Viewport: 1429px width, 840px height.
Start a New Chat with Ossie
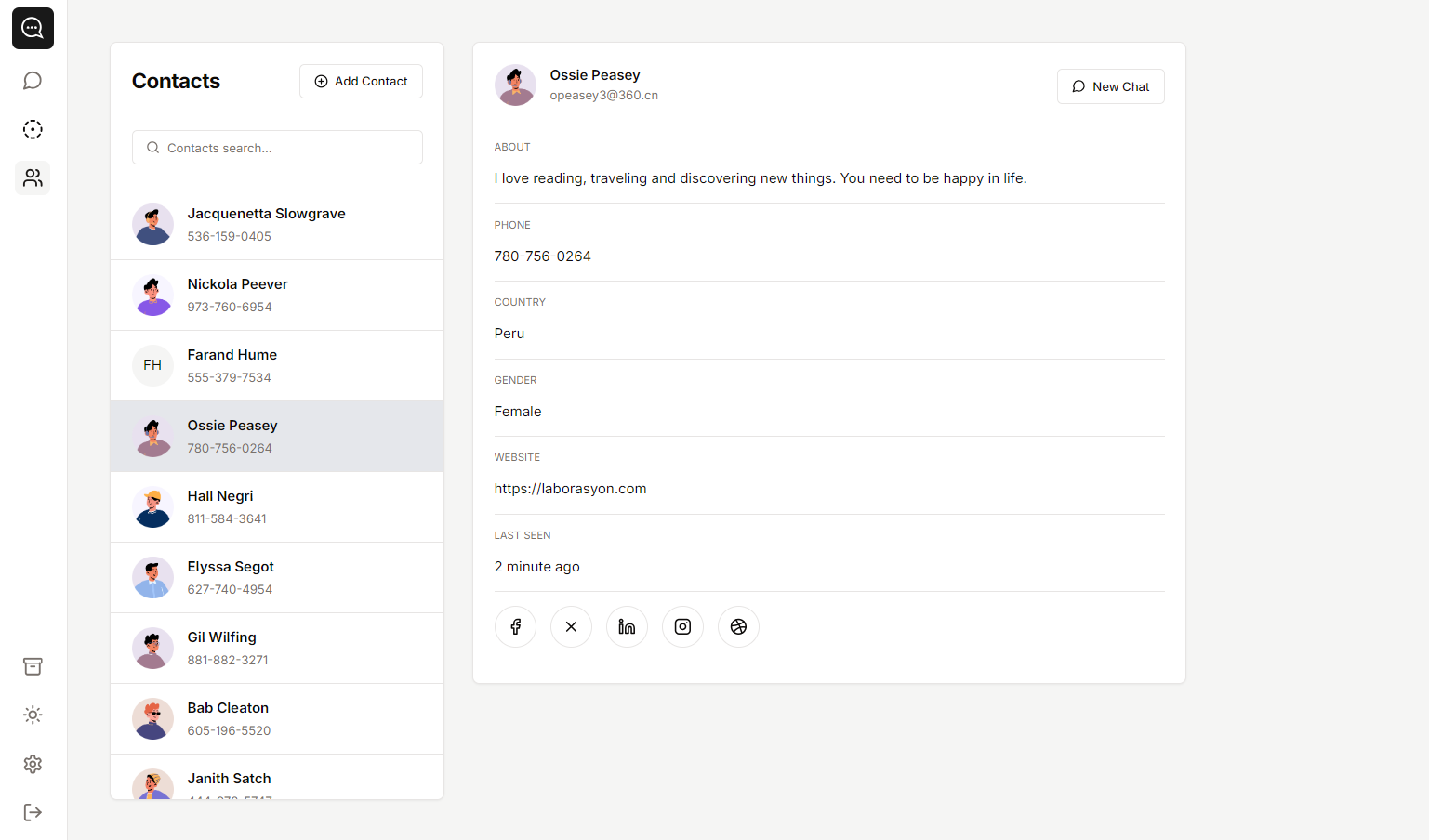[1110, 86]
